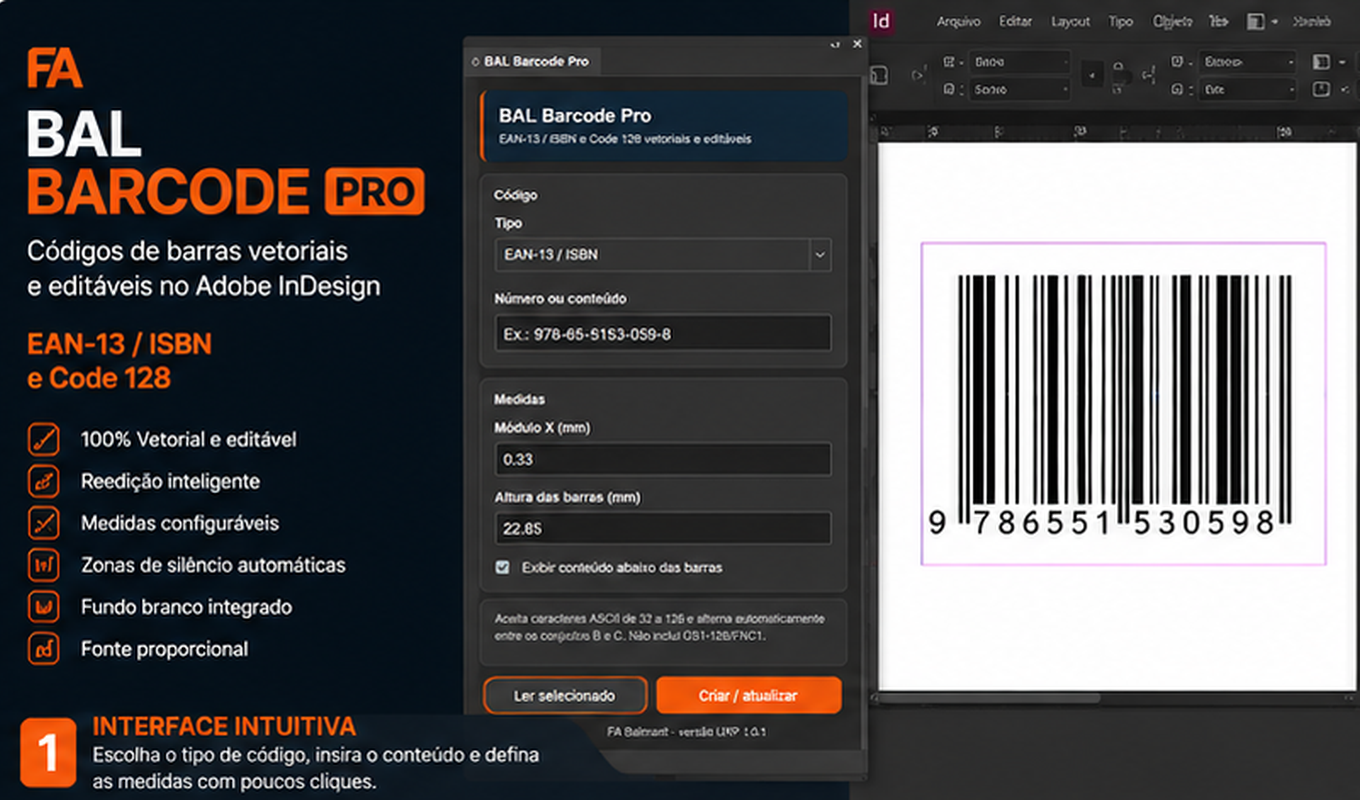Click the horizontal scrollbar under the InDesign document
Screen dimensions: 1360x800
click(990, 697)
